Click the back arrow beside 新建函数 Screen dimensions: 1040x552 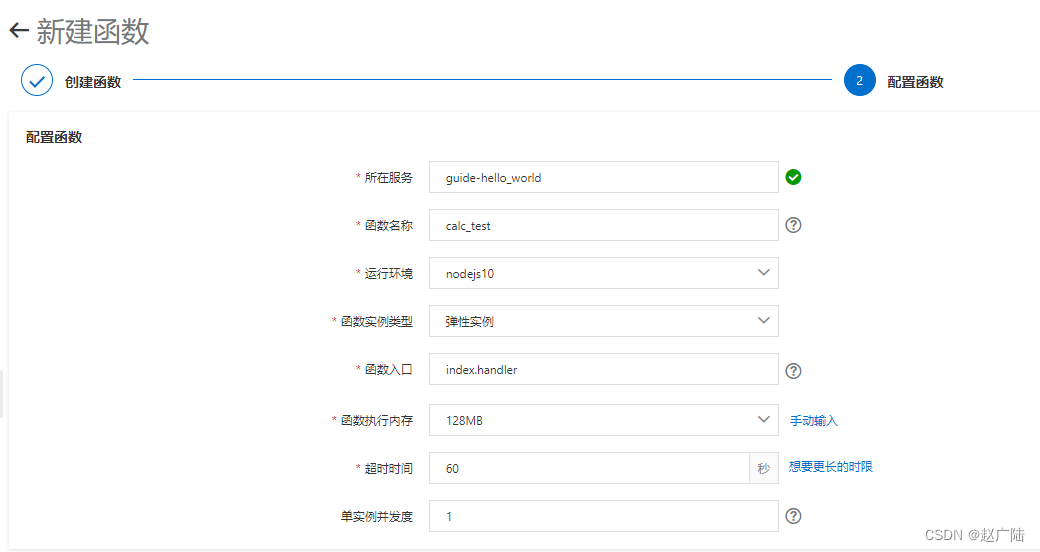point(19,31)
